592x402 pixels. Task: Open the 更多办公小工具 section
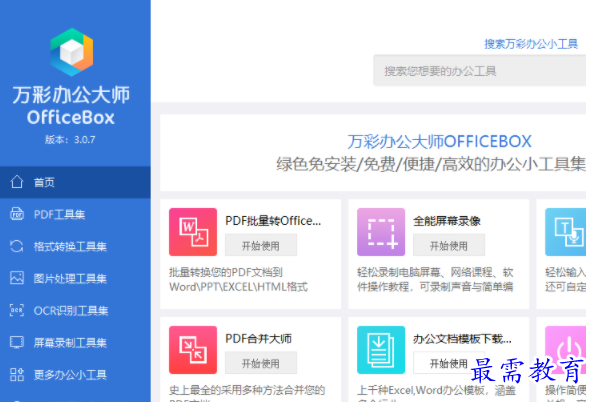pos(75,374)
